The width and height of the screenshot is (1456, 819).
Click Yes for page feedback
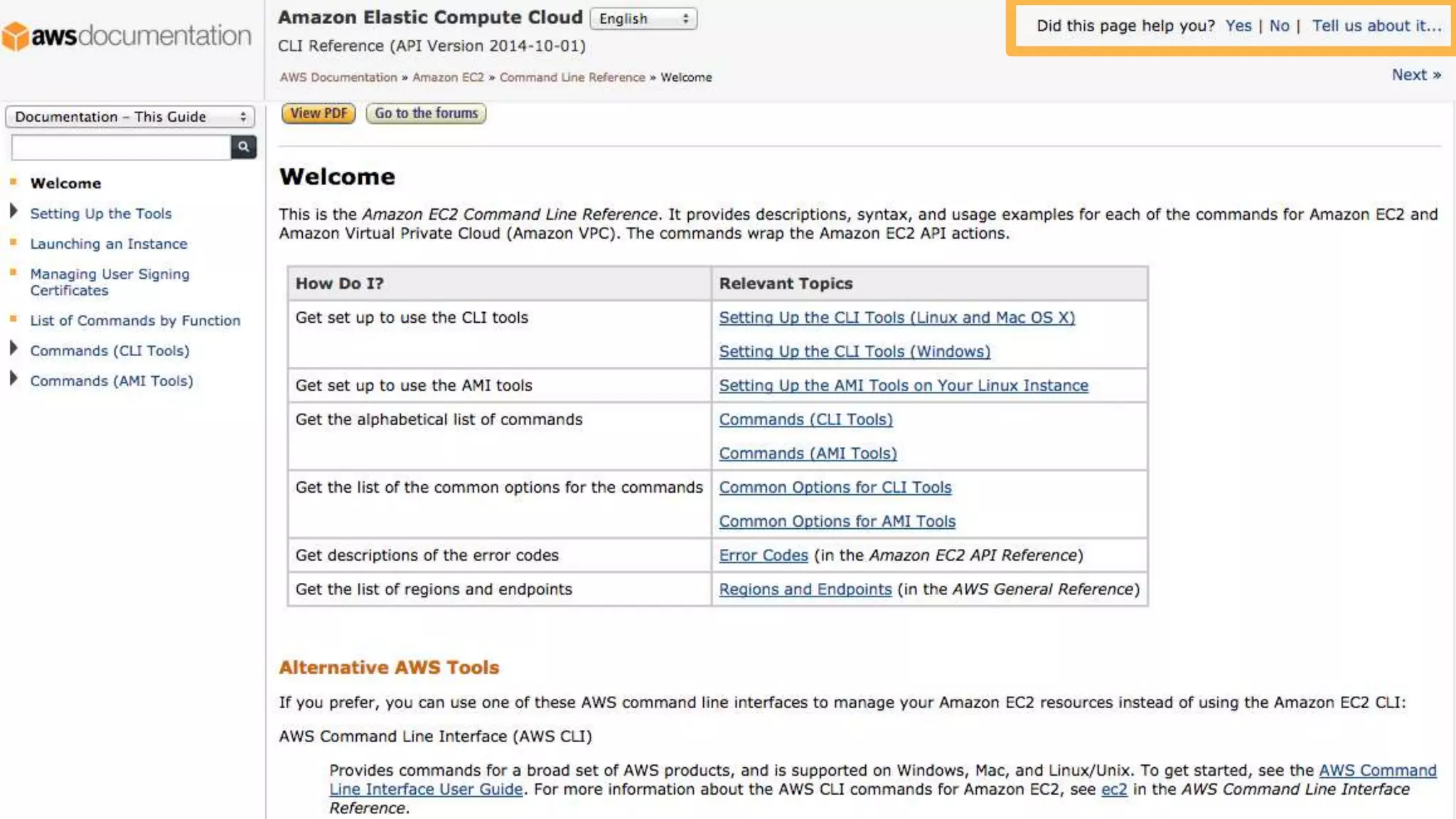click(1238, 26)
